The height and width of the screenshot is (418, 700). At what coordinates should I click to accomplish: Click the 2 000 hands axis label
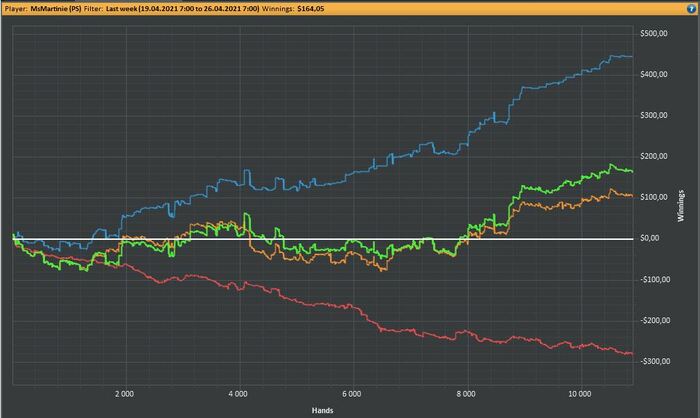point(124,394)
